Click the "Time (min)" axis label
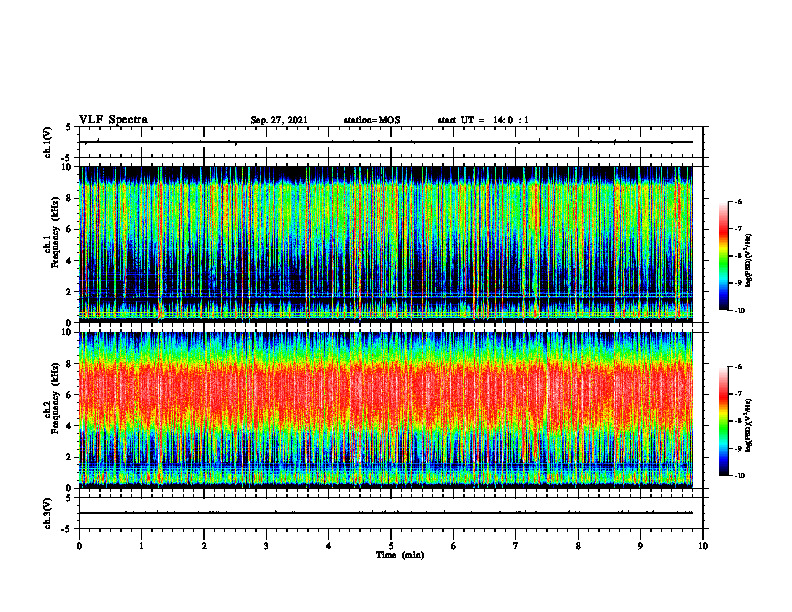 (400, 555)
